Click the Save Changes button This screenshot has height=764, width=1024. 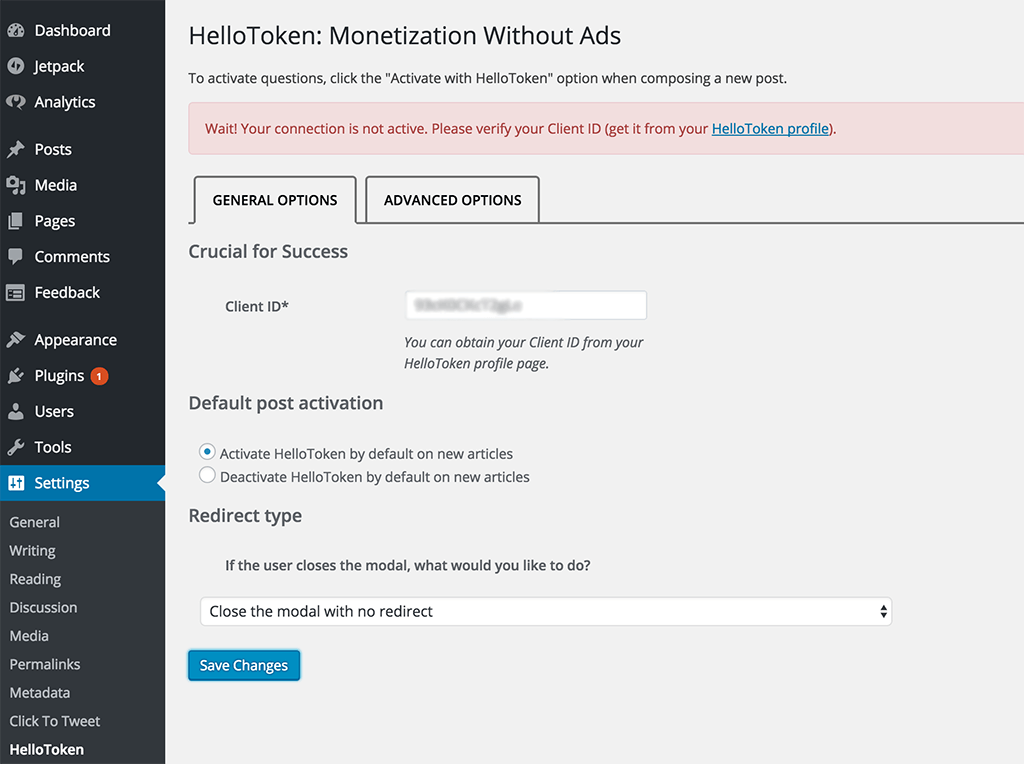244,665
